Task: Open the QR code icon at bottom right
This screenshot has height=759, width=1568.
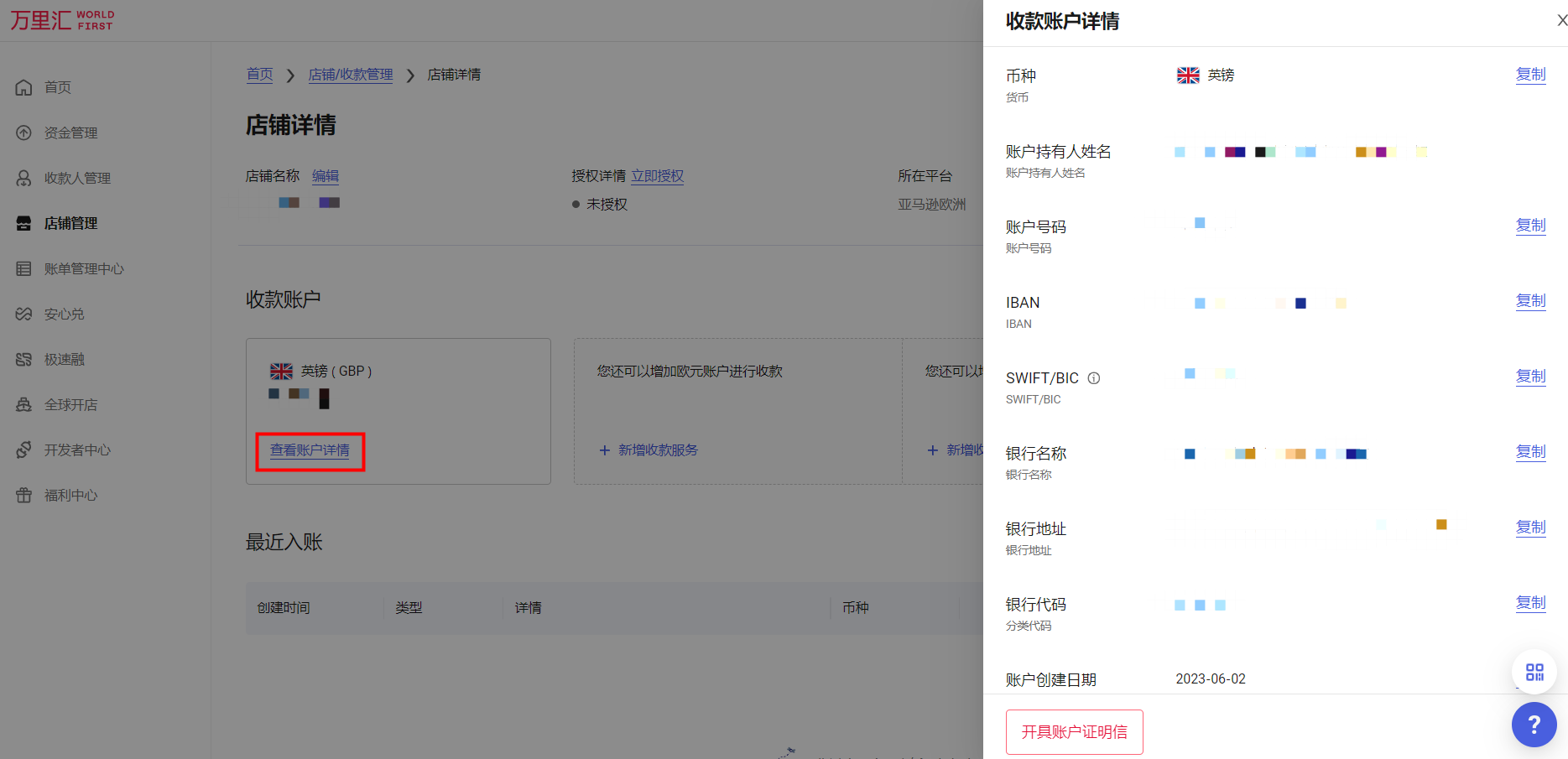Action: pos(1534,671)
